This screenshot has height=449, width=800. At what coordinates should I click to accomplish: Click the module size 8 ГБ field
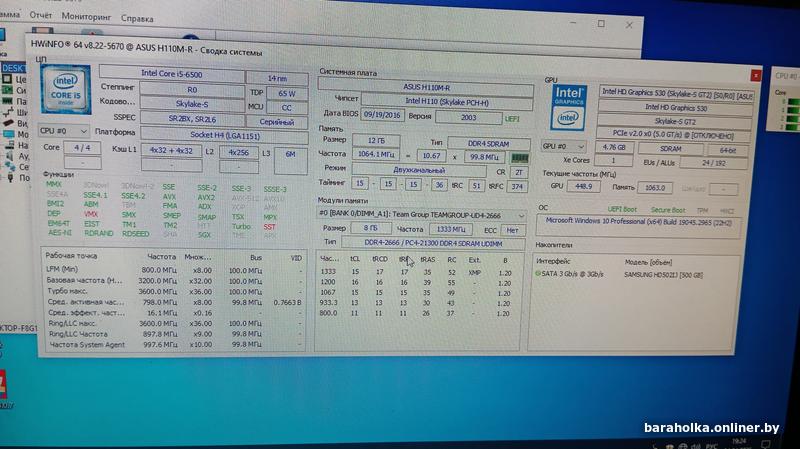[371, 228]
